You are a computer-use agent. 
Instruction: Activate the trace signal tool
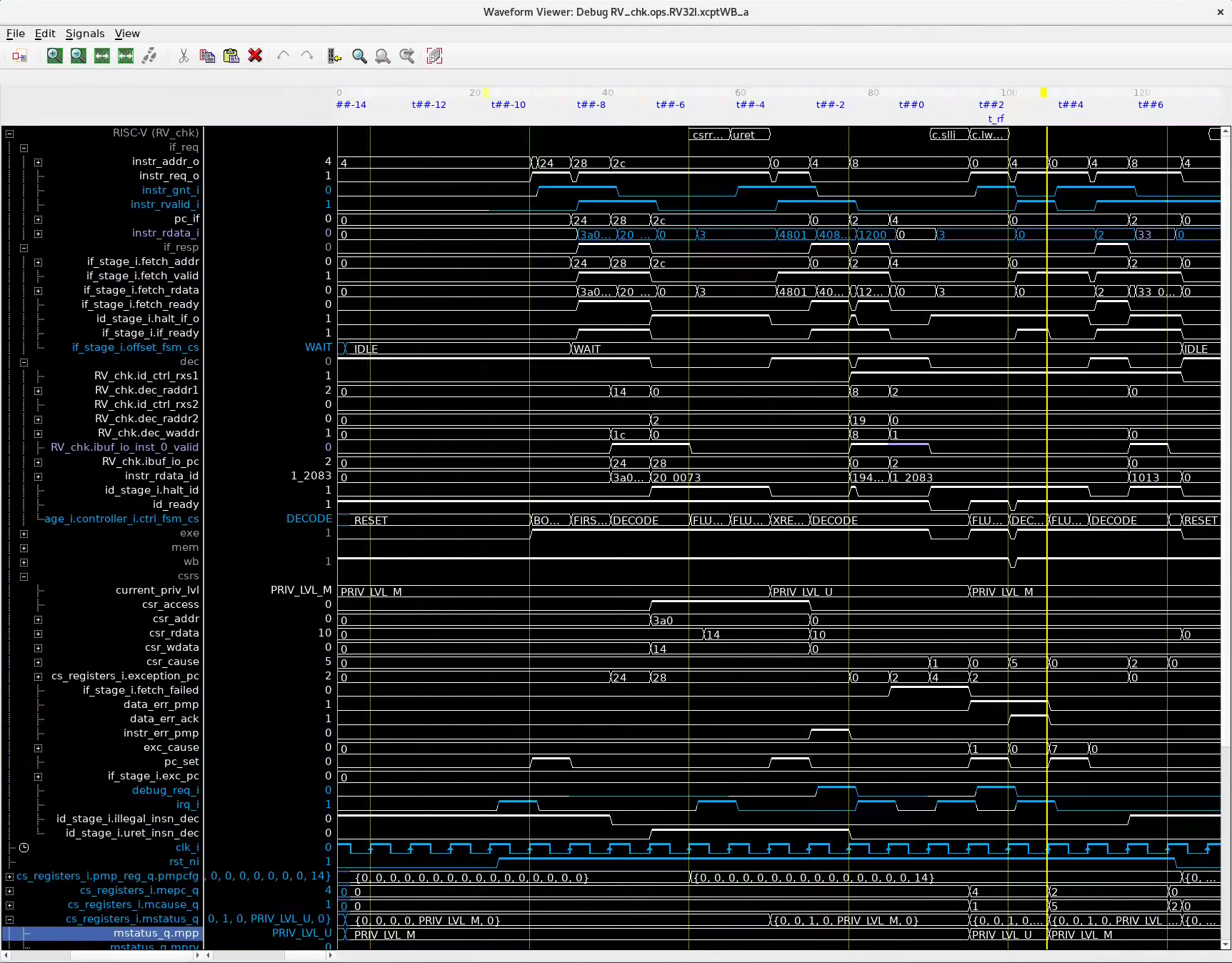(149, 56)
